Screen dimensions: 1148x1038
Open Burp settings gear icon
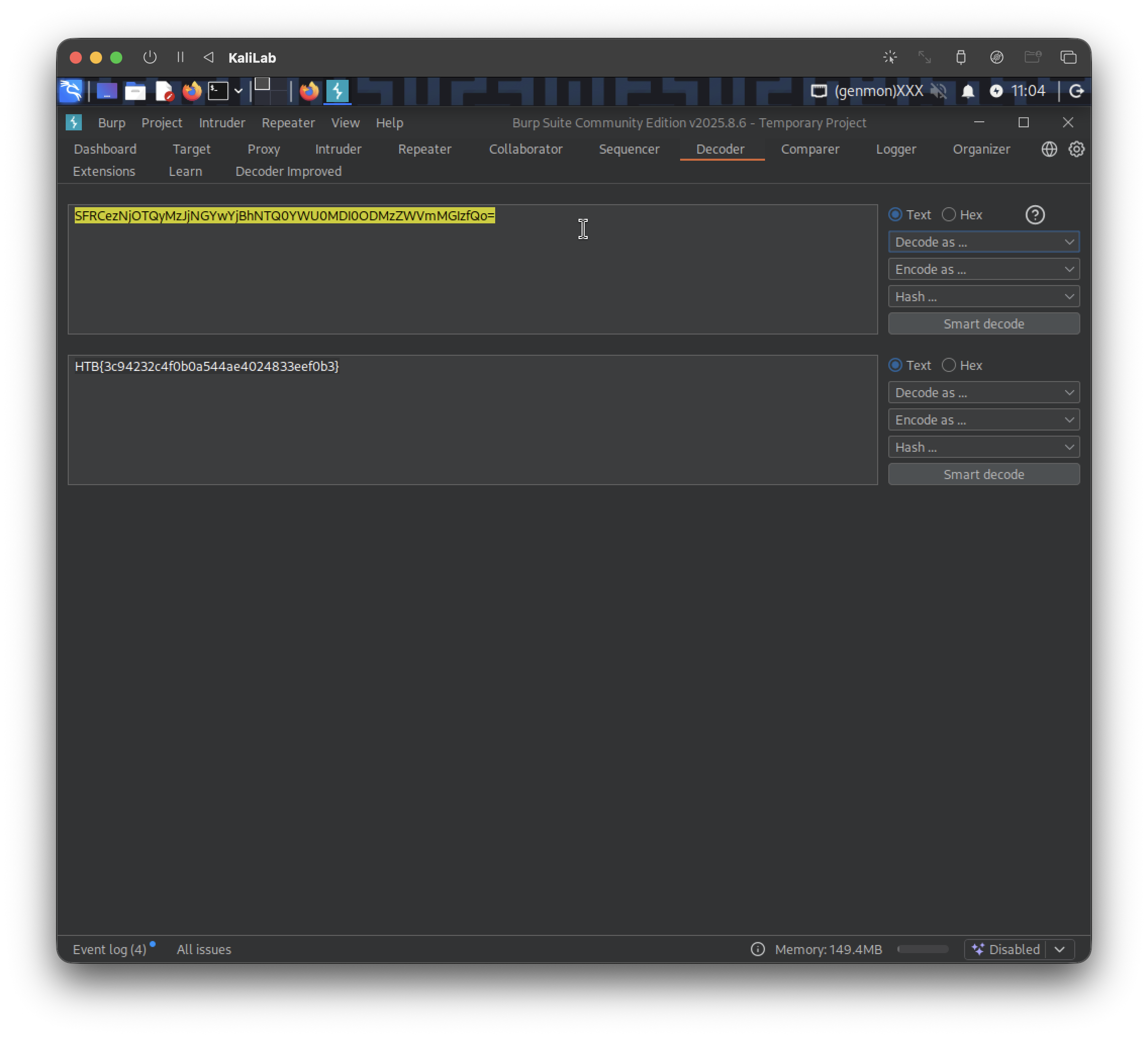coord(1076,149)
